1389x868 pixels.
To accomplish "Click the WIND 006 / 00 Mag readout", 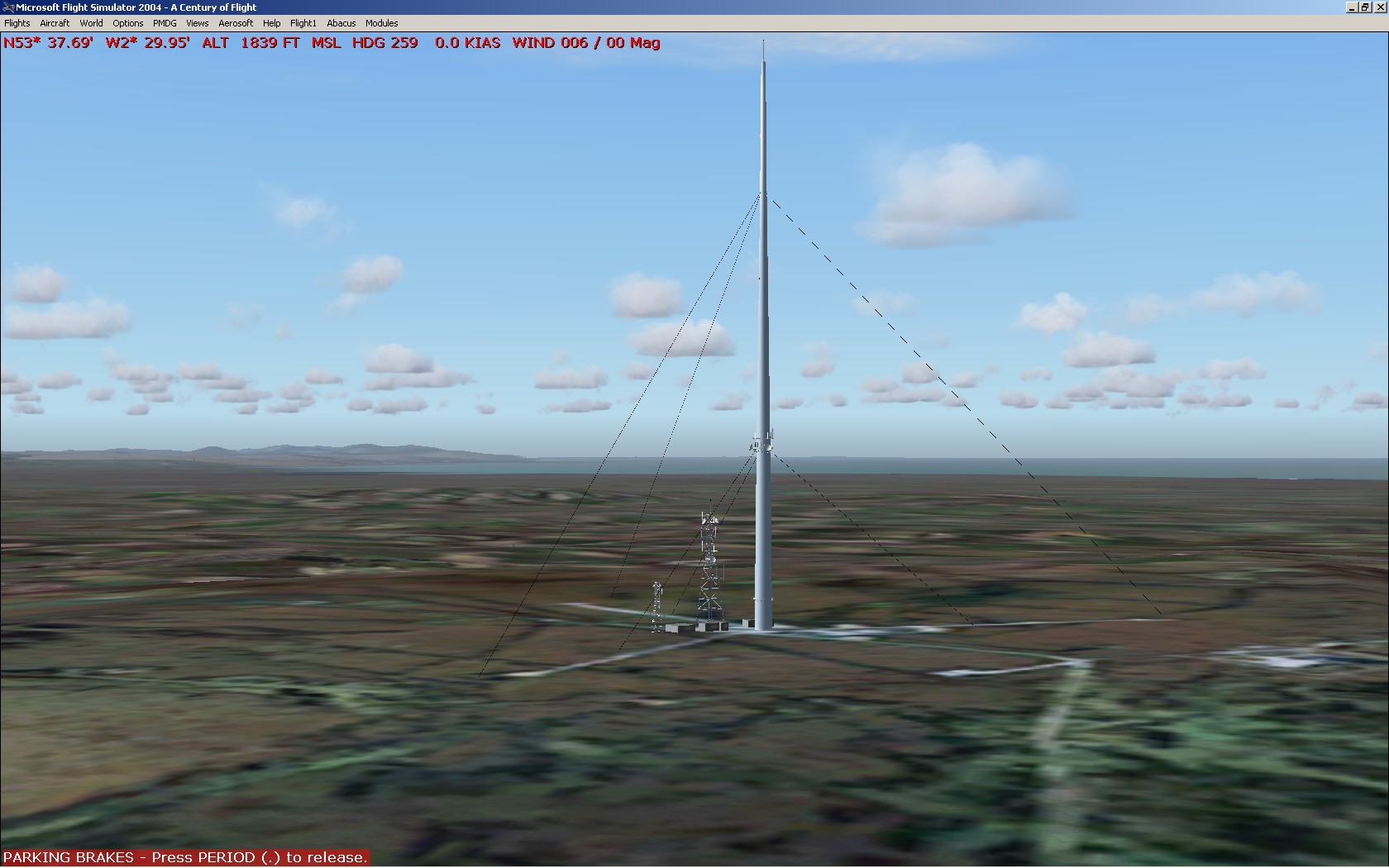I will (586, 43).
